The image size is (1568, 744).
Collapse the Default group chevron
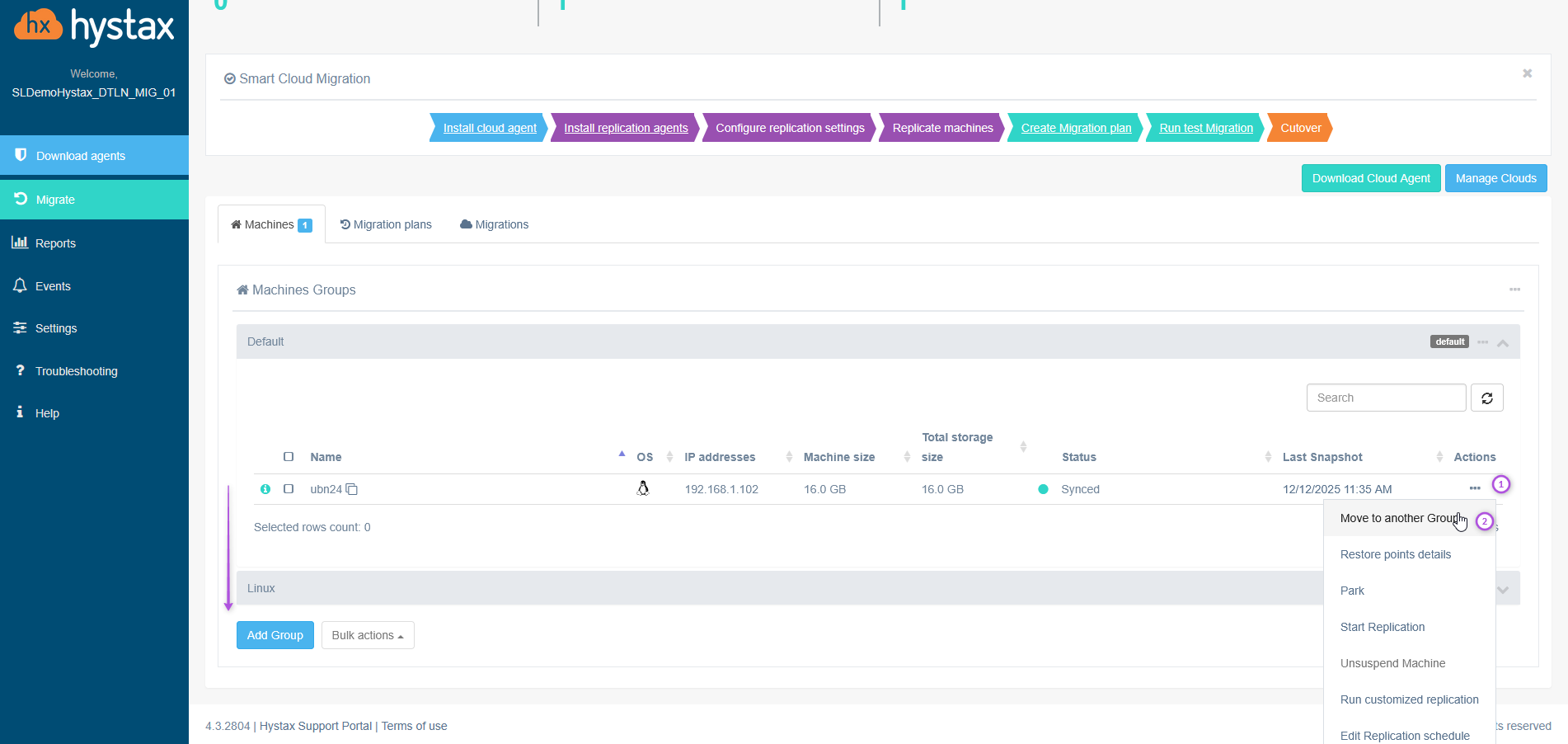pos(1503,343)
